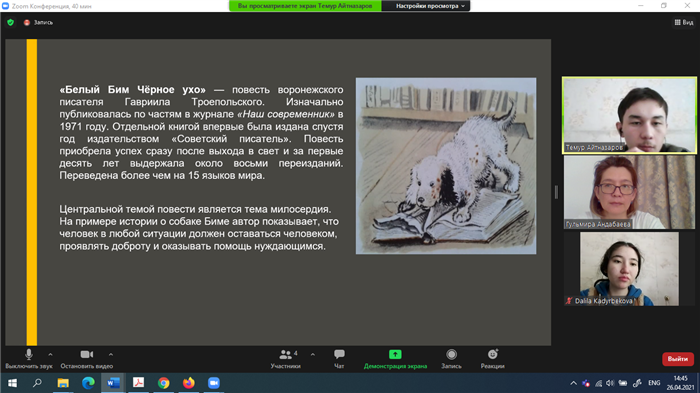The width and height of the screenshot is (700, 393).
Task: Select Dalila Kadyrbekova's video thumbnail
Action: (629, 269)
